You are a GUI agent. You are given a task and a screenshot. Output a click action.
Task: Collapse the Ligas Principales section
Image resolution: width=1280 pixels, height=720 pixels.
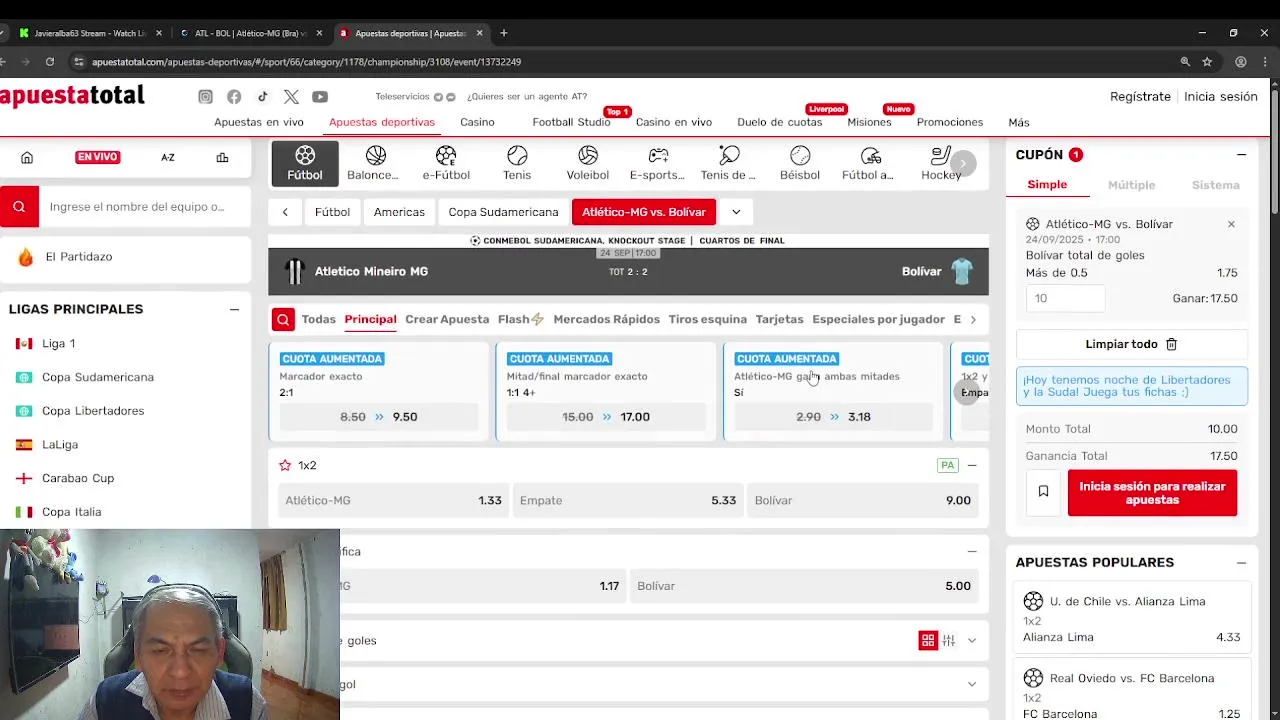[234, 309]
